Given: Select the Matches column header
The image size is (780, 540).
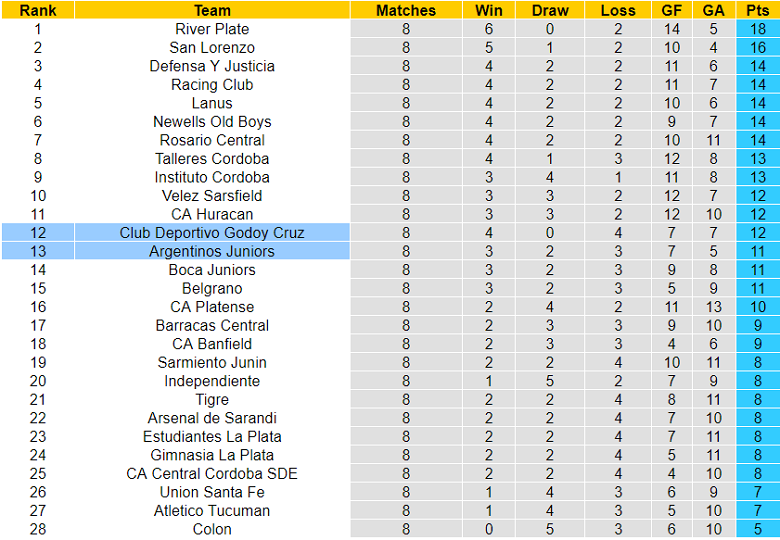Looking at the screenshot, I should (406, 10).
